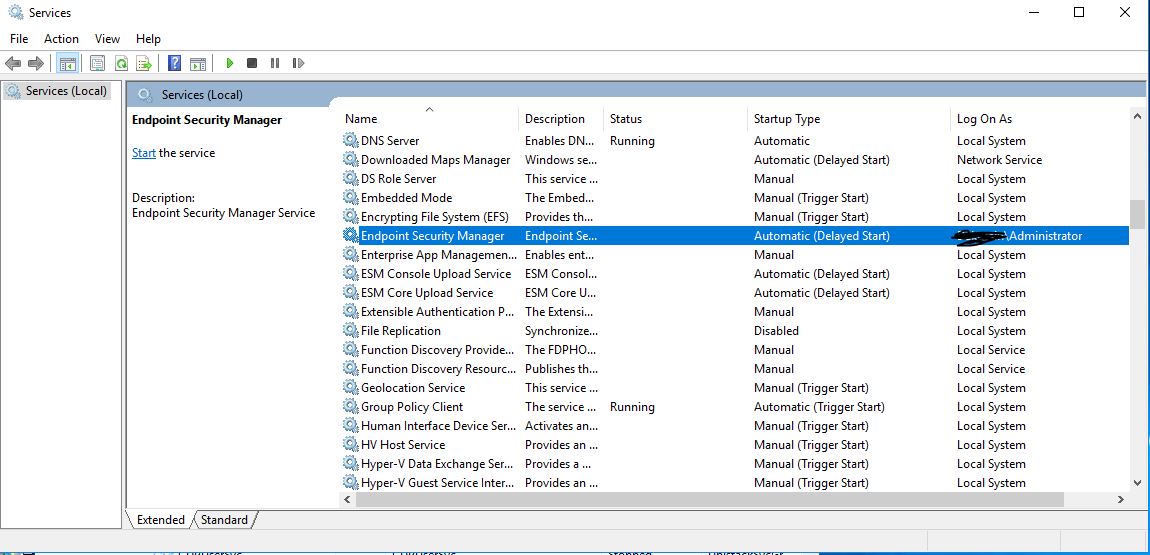Click the Start the service link
Image resolution: width=1150 pixels, height=555 pixels.
click(x=143, y=153)
